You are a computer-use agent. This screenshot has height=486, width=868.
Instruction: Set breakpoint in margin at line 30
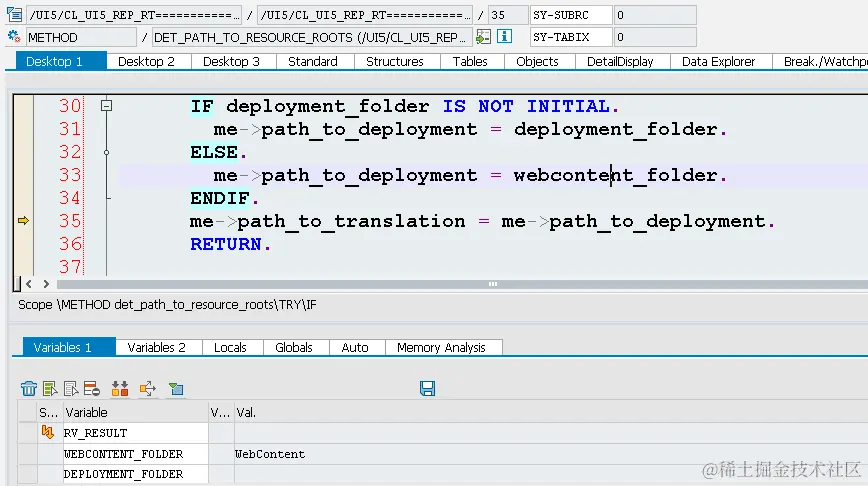pos(23,105)
